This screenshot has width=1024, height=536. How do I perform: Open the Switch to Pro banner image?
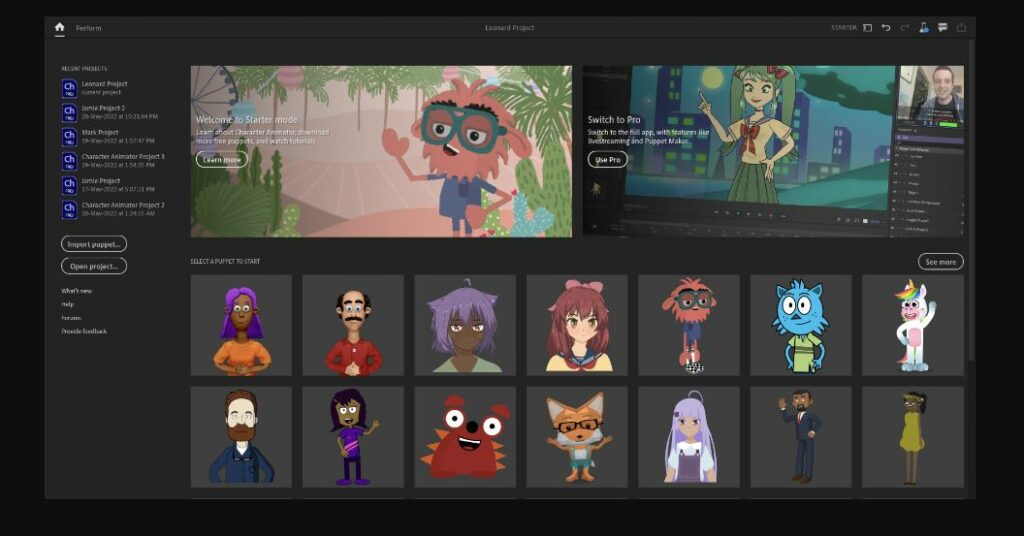tap(773, 151)
